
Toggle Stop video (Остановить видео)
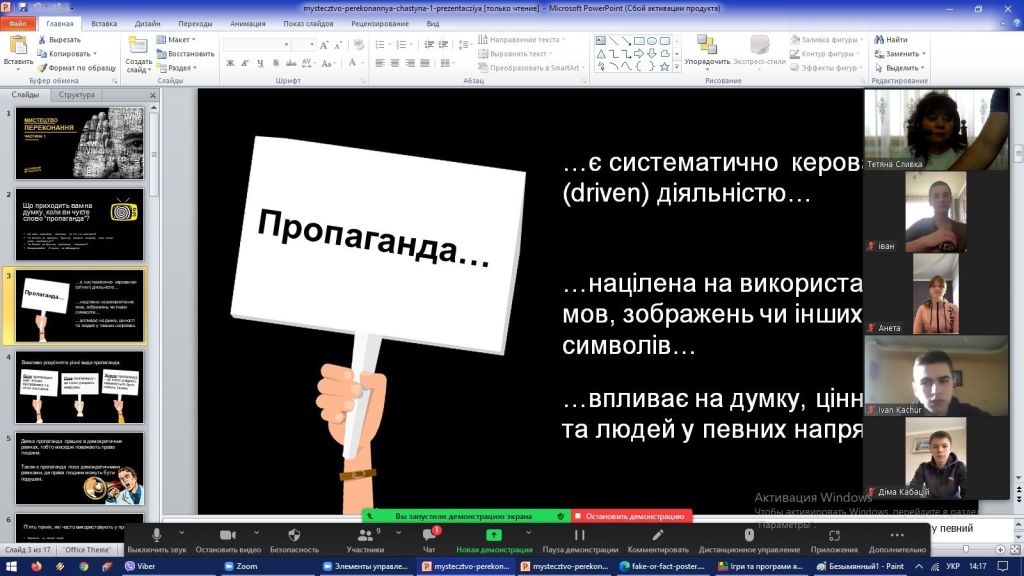(227, 540)
